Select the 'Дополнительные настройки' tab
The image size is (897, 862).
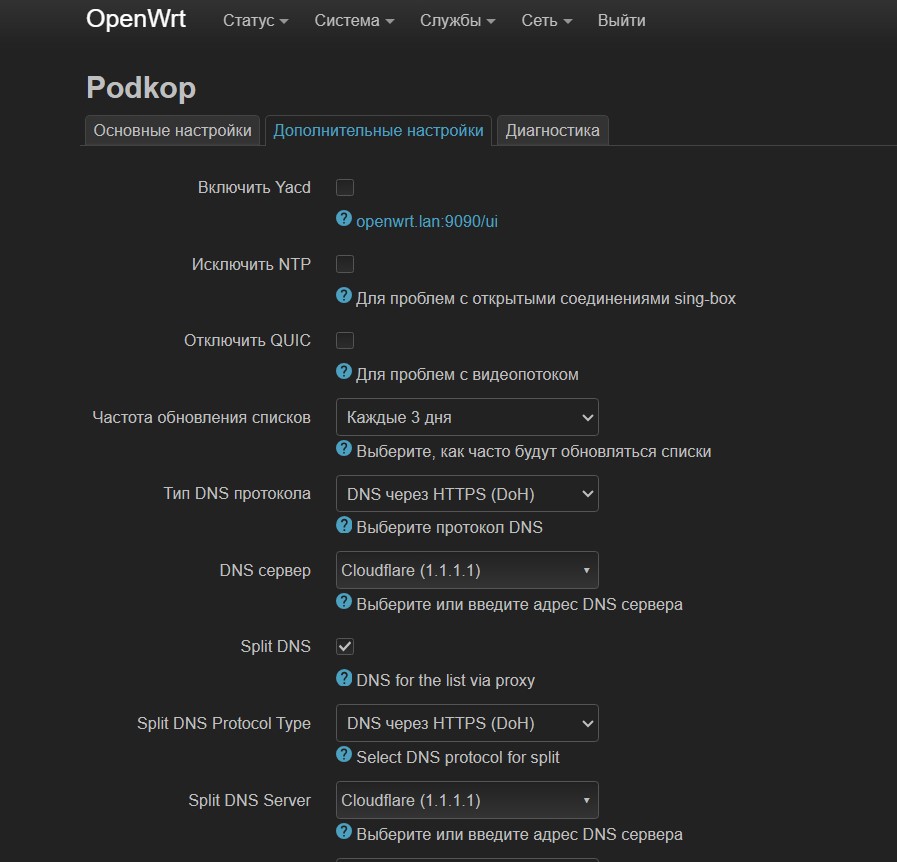(378, 130)
